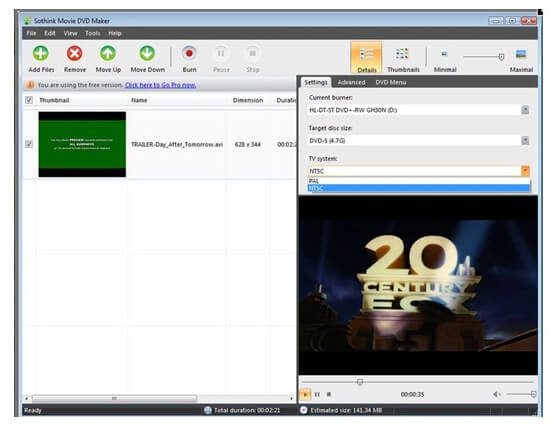The image size is (558, 424).
Task: Open the Edit menu
Action: (50, 33)
